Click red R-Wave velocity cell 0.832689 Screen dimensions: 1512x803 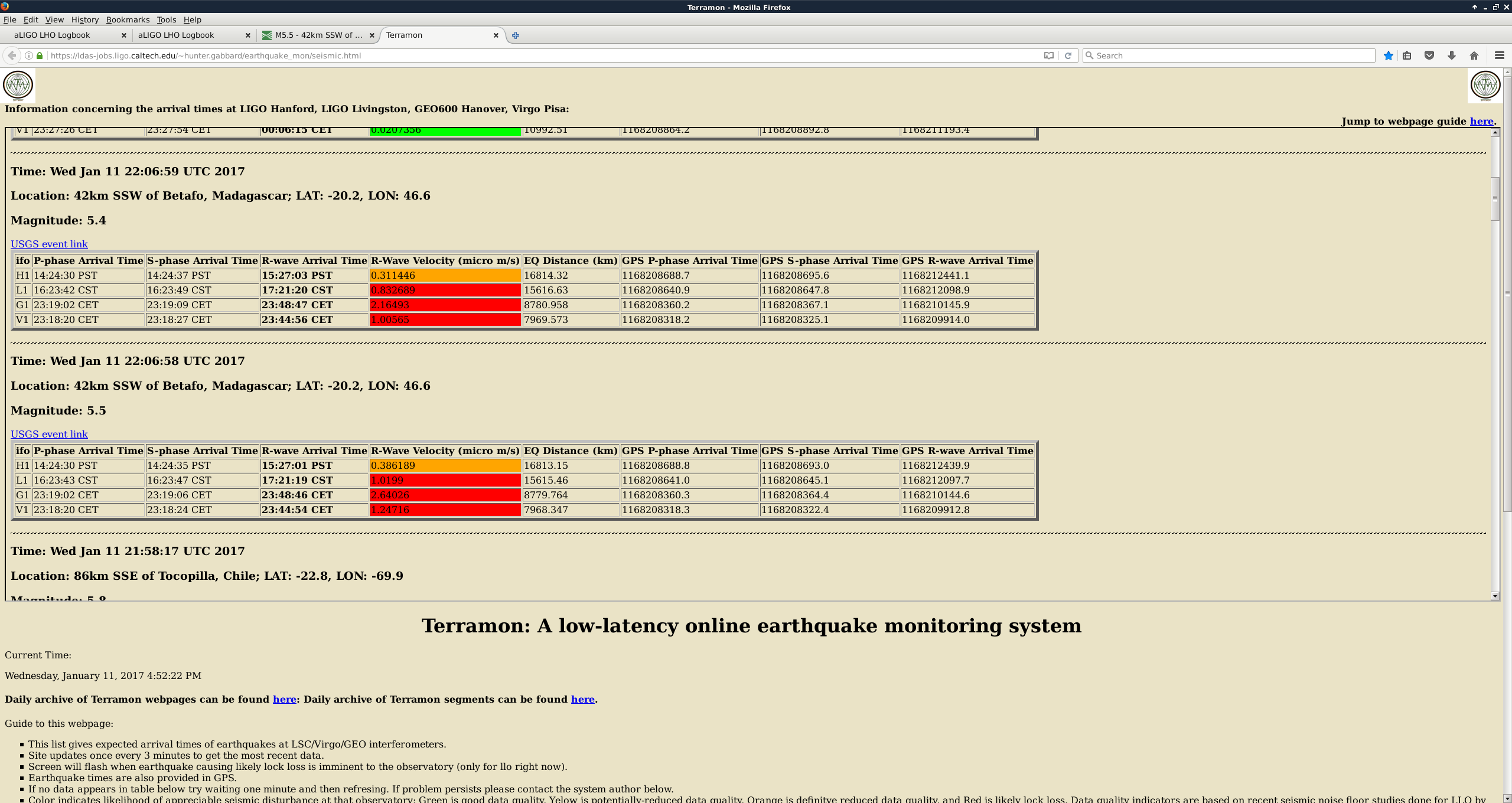(445, 290)
